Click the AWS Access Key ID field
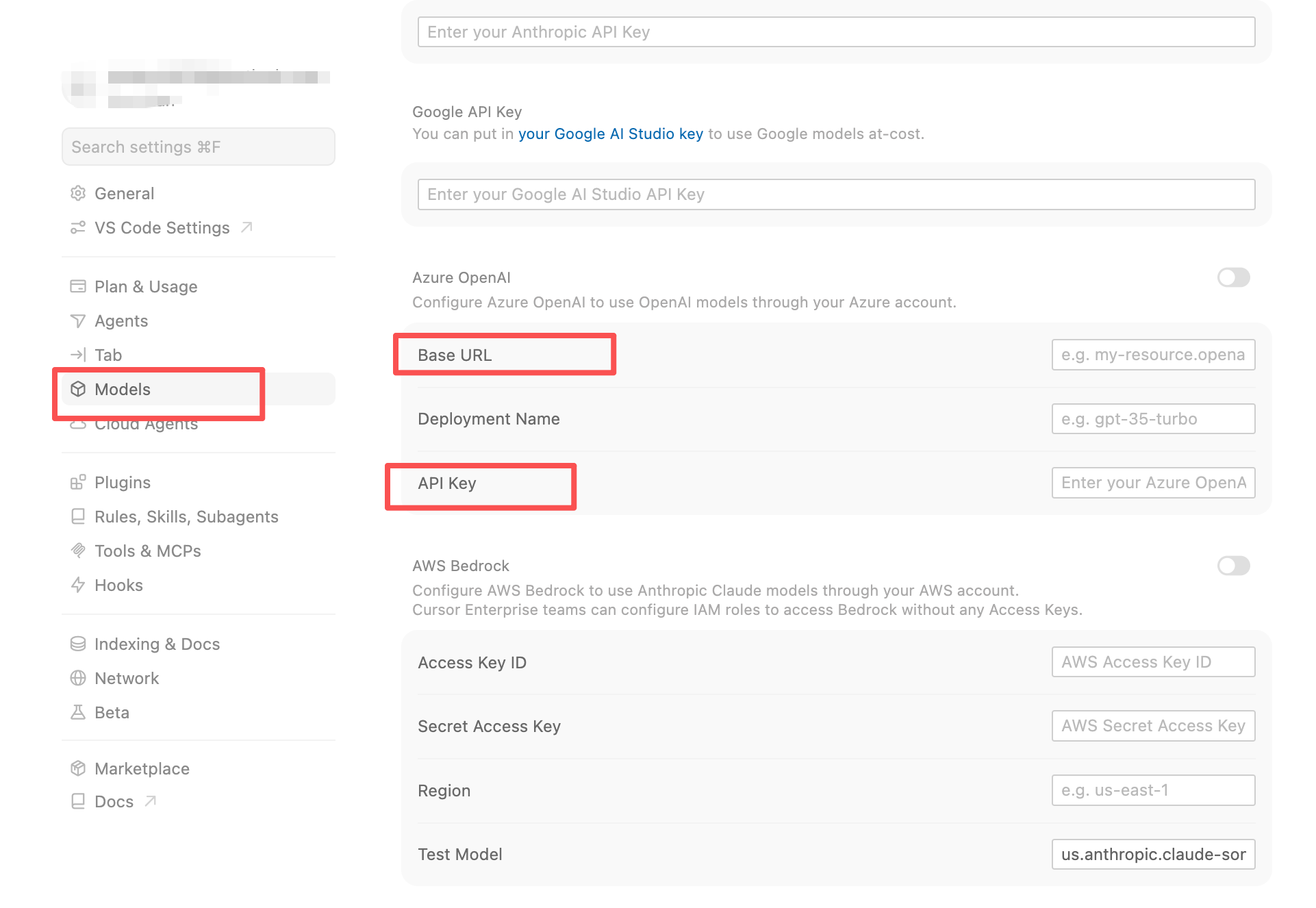 [x=1153, y=662]
